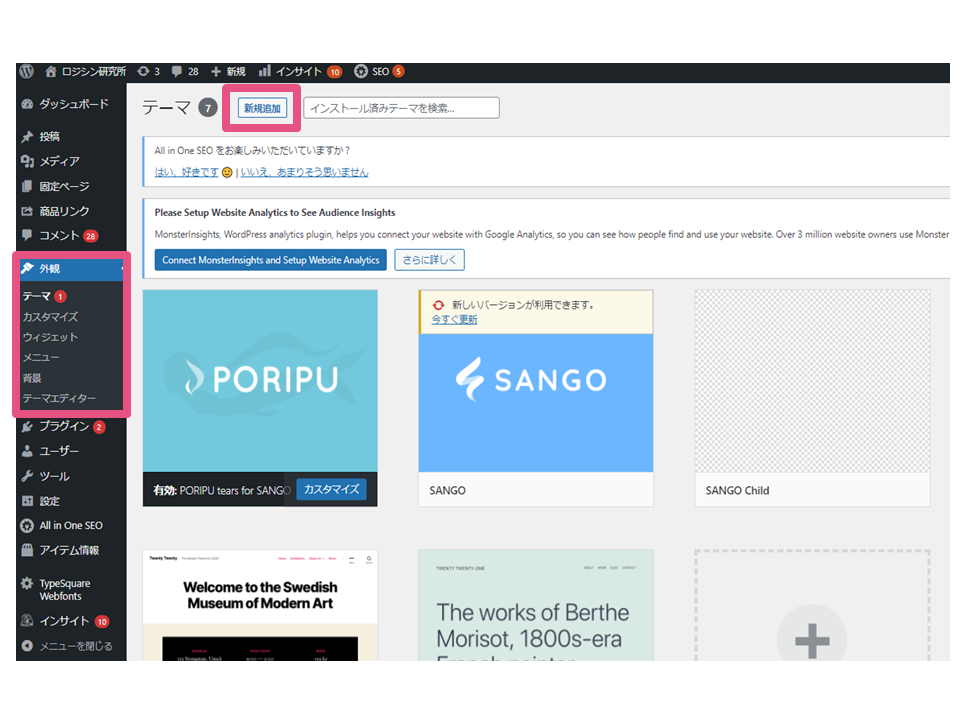Click the plug icon beside プラグイン
Image resolution: width=960 pixels, height=720 pixels.
(27, 427)
